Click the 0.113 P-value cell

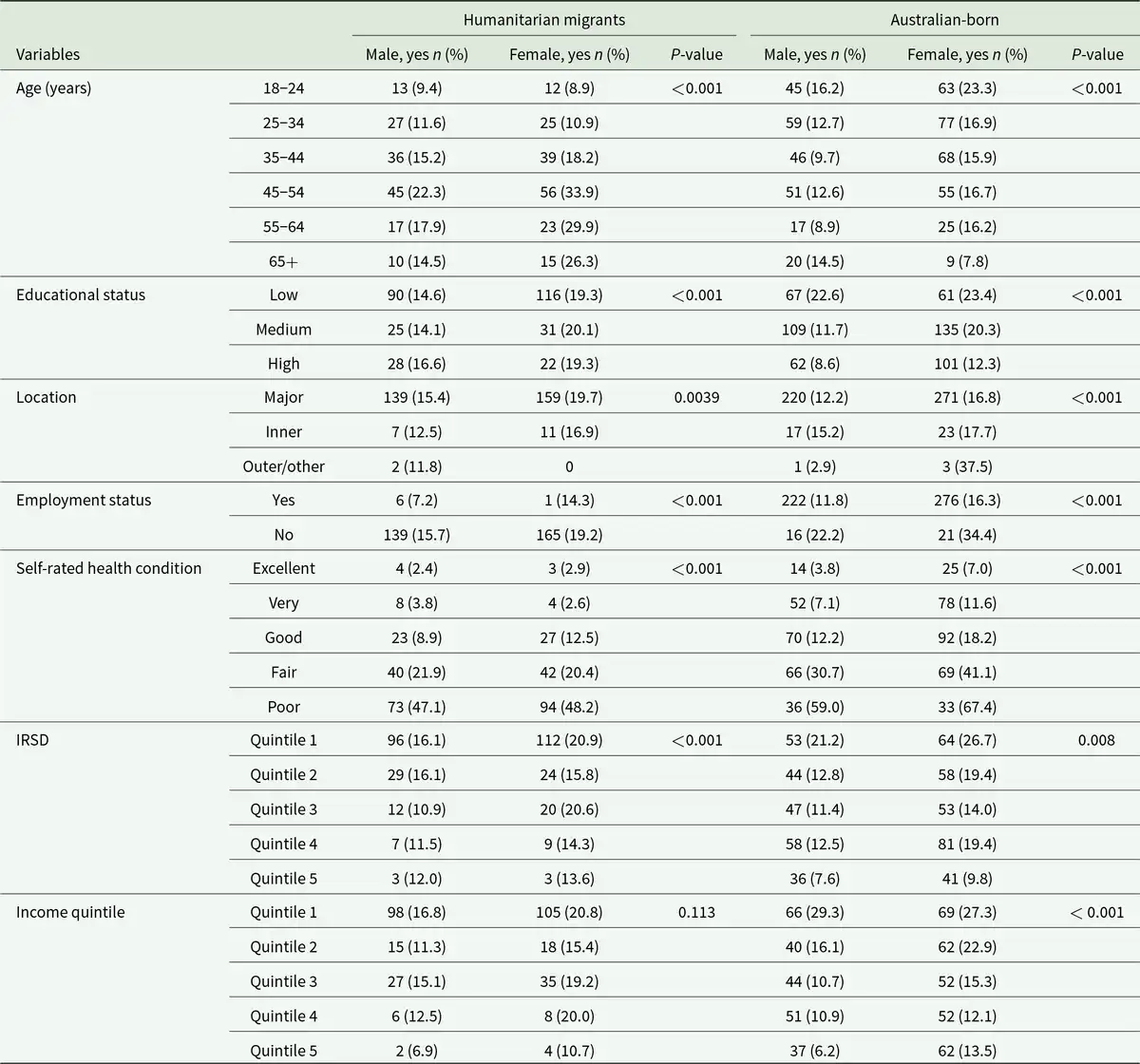(696, 912)
